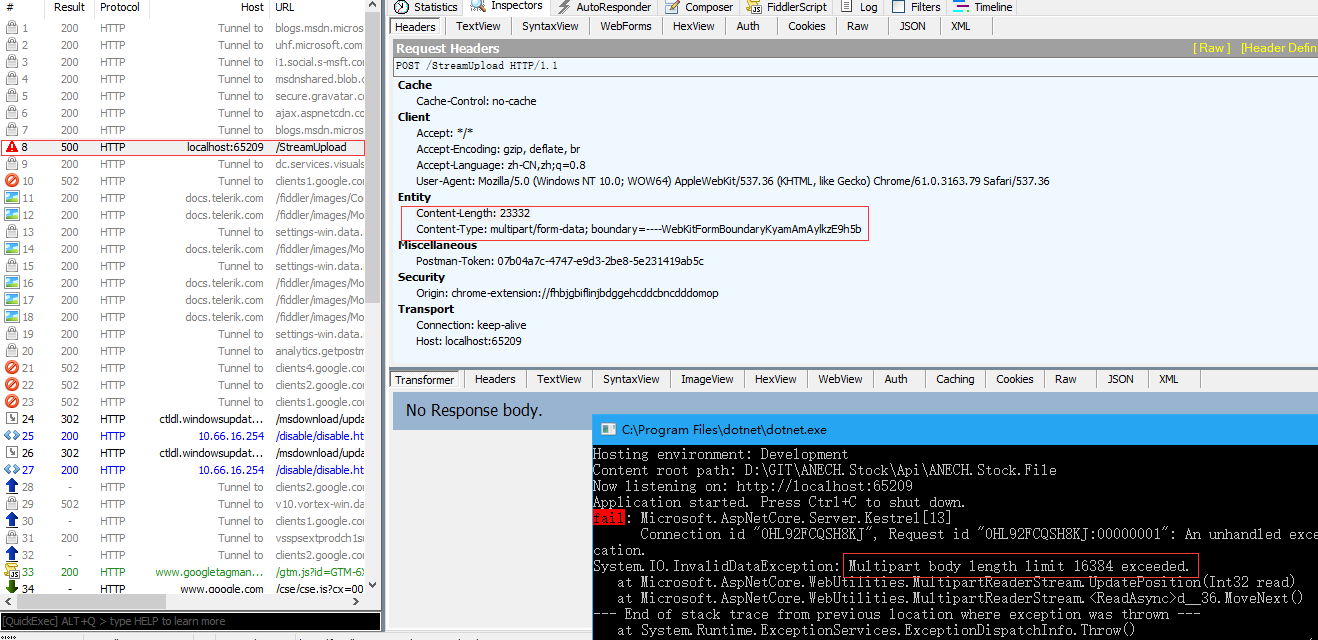
Task: Select the Content-Type multipart/form-data header line
Action: click(x=638, y=229)
